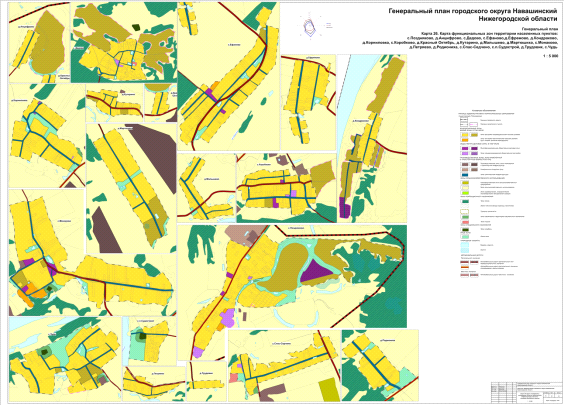Click the dark green forest legend swatch
Viewport: 564px width, 405px height.
pos(464,201)
